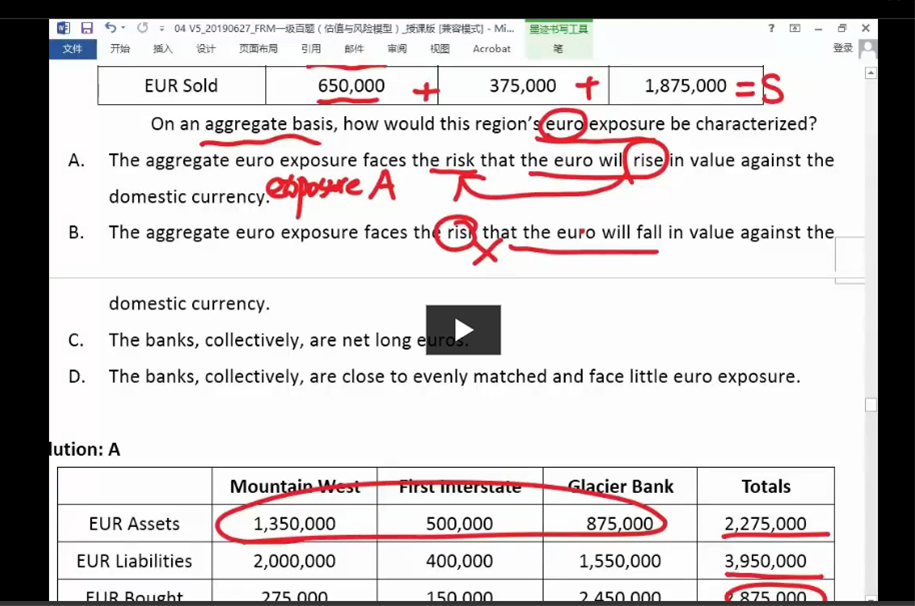This screenshot has width=915, height=606.
Task: Open Ribbon Display Options
Action: pyautogui.click(x=795, y=28)
